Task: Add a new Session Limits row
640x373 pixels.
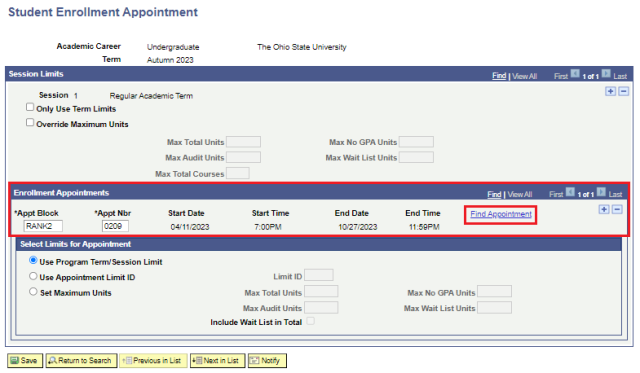Action: pos(610,91)
